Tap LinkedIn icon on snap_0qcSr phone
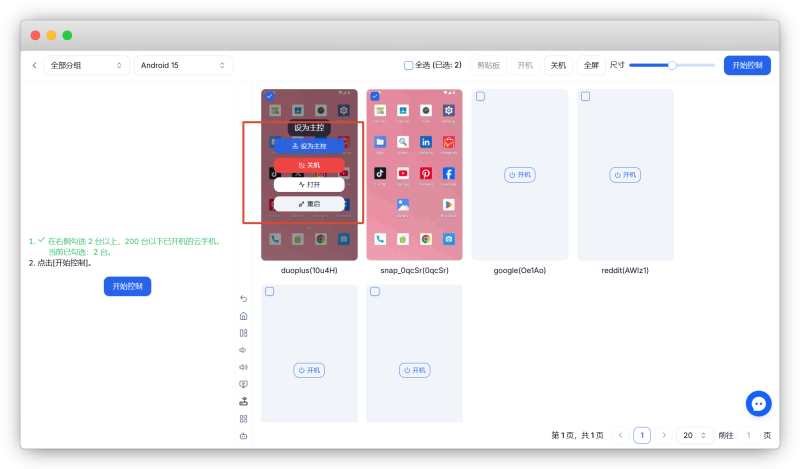 pyautogui.click(x=426, y=142)
